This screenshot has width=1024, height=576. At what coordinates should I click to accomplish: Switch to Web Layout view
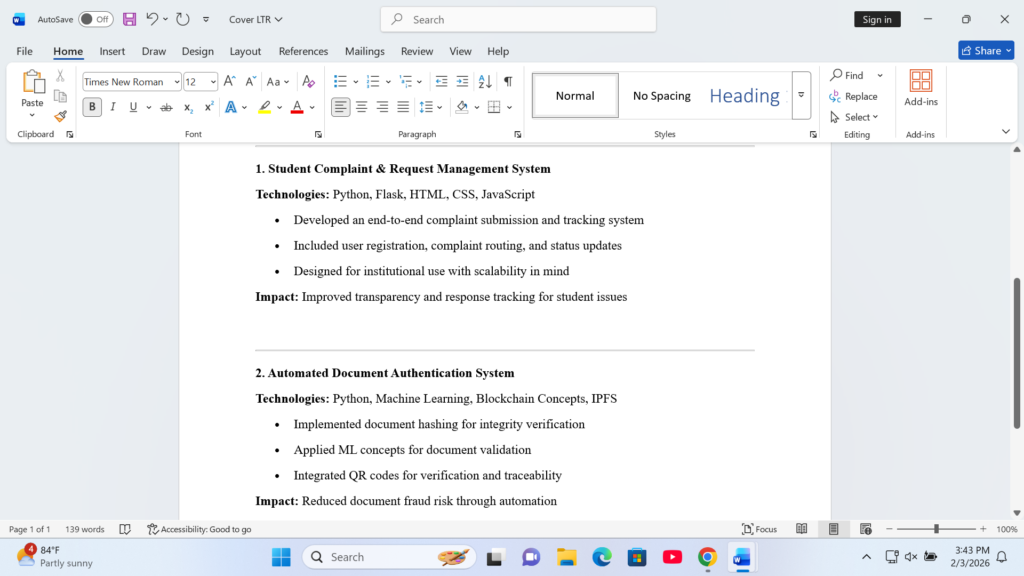[x=865, y=529]
